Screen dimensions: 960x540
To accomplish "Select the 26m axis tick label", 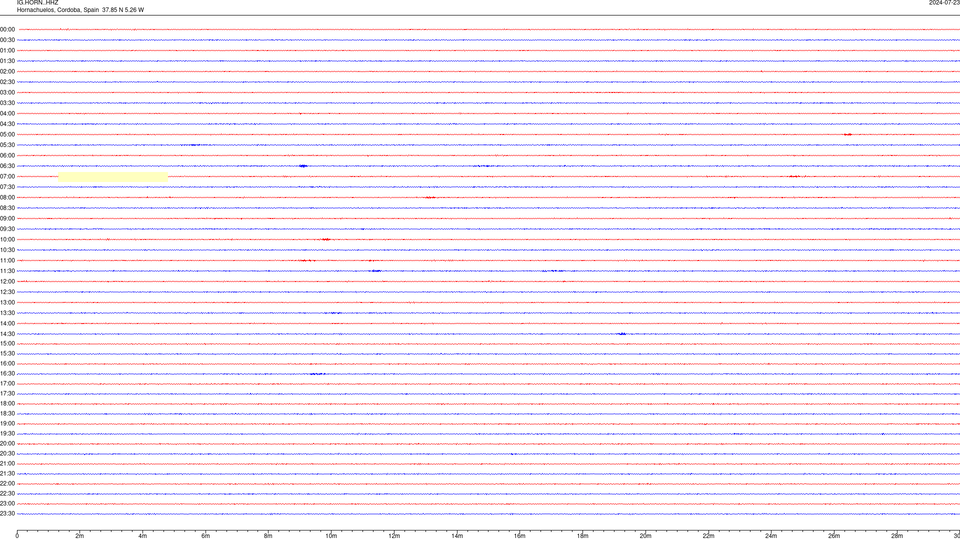I will click(x=834, y=536).
